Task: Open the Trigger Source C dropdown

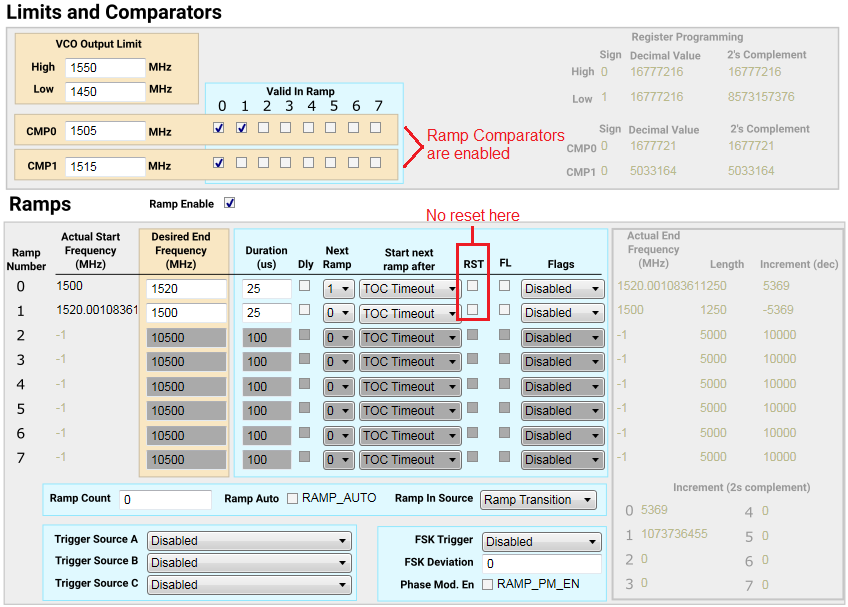Action: tap(248, 584)
